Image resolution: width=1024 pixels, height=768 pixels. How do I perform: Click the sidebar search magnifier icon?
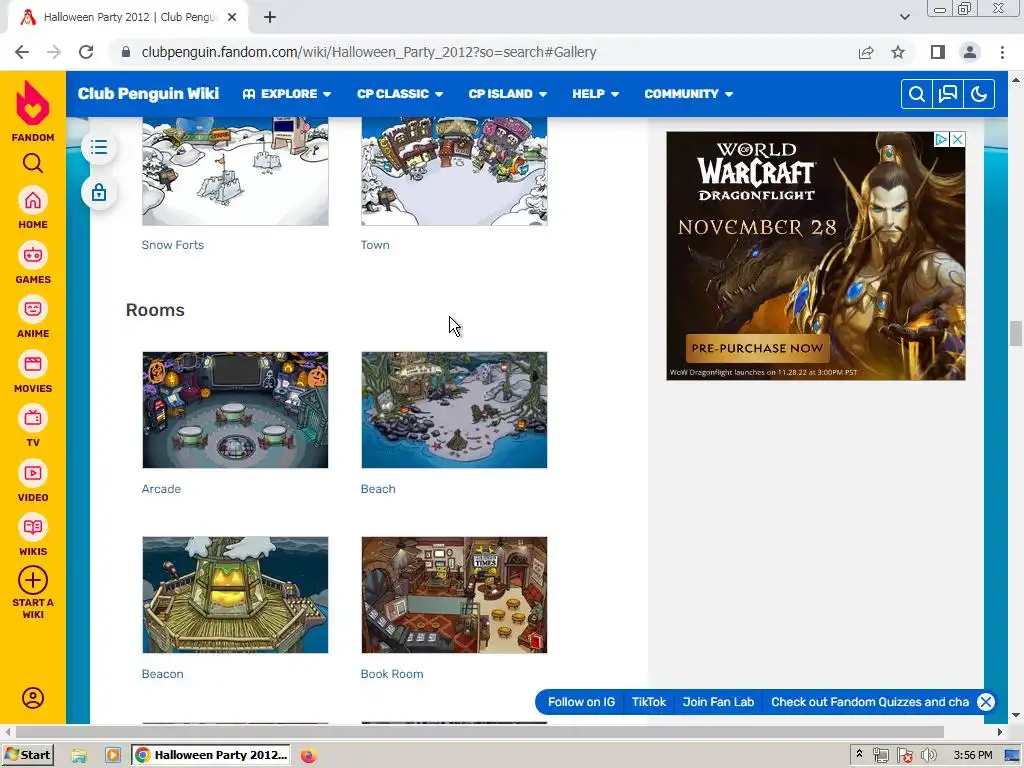33,163
